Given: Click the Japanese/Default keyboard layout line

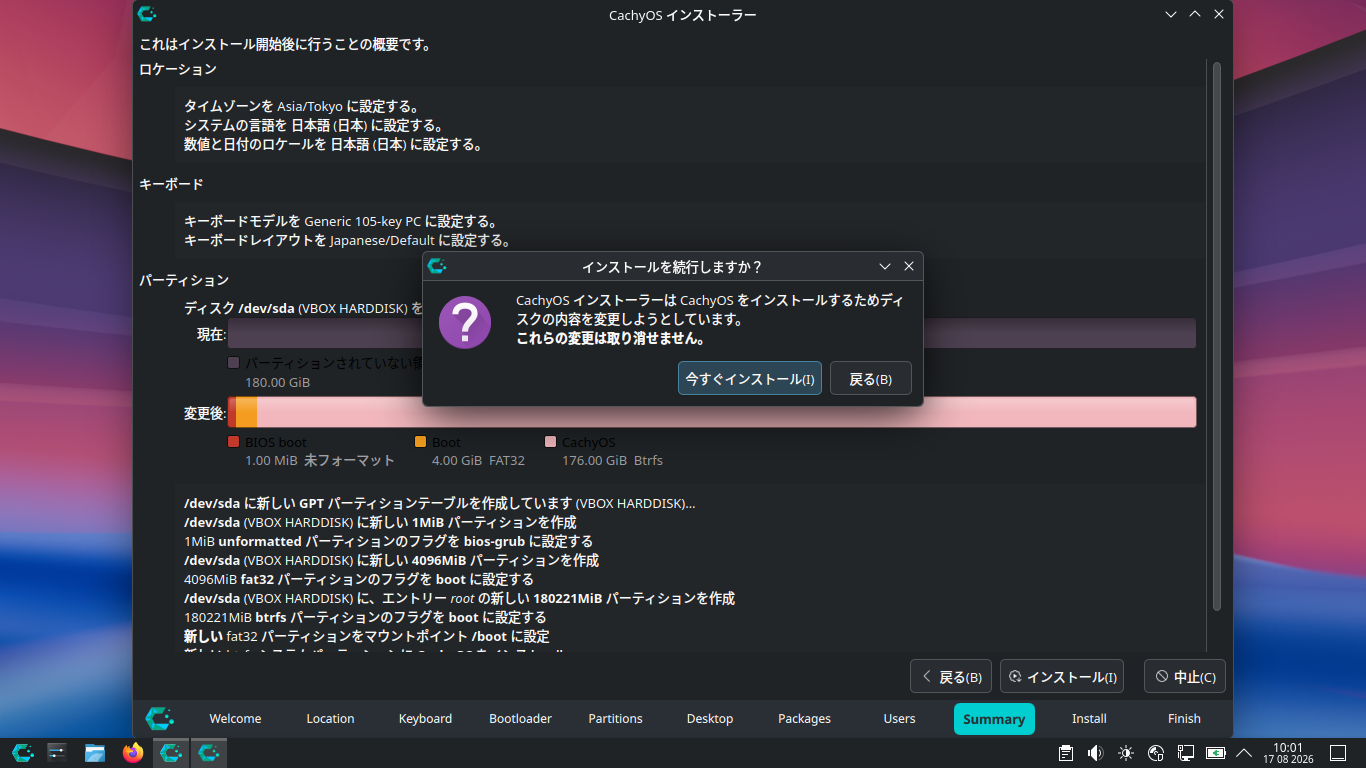Looking at the screenshot, I should [x=348, y=240].
